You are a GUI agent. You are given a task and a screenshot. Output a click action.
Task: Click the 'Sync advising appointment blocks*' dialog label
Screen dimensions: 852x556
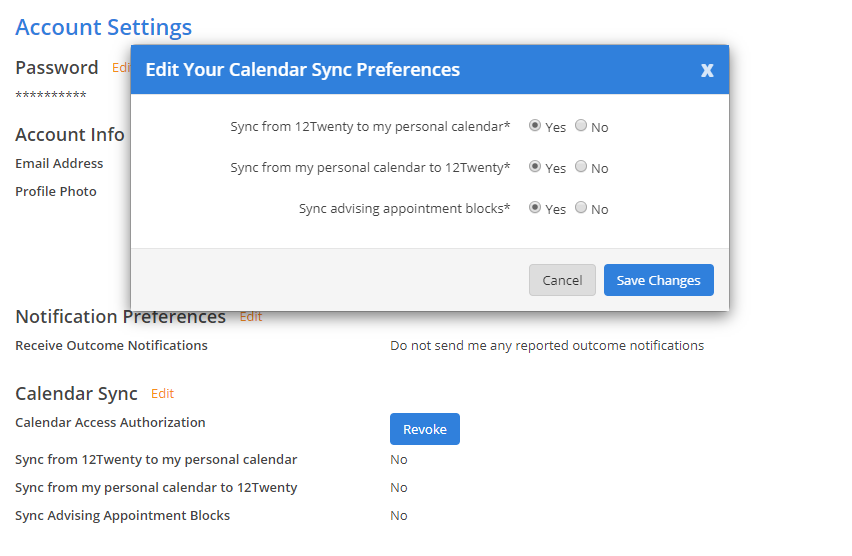(x=404, y=209)
